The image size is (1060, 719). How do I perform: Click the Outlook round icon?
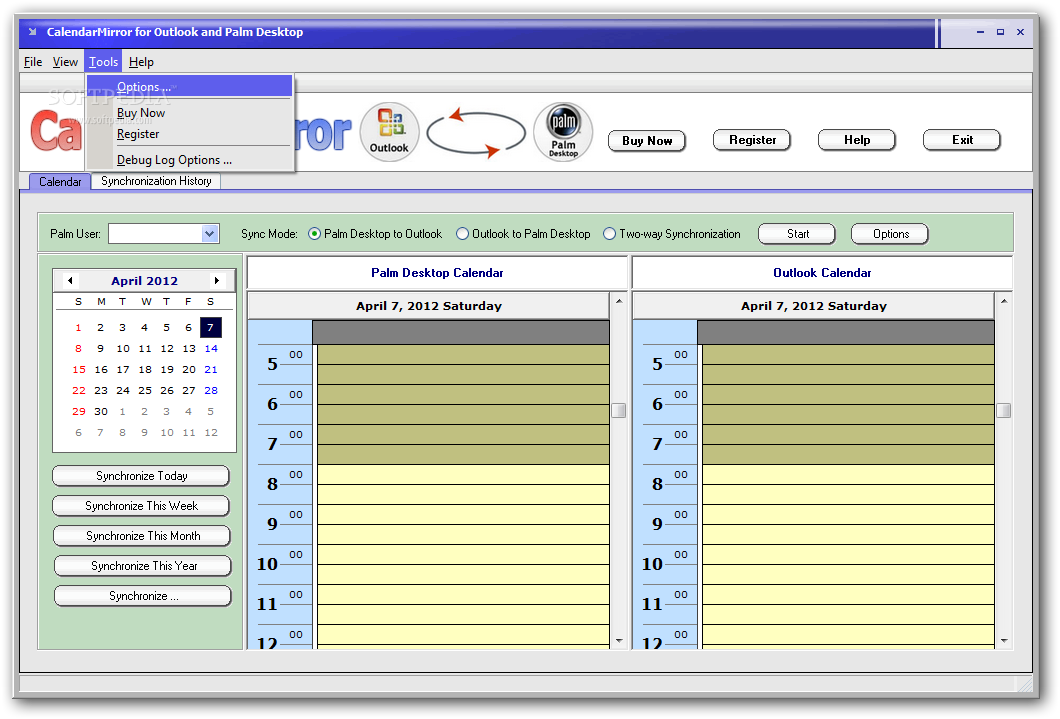[389, 132]
